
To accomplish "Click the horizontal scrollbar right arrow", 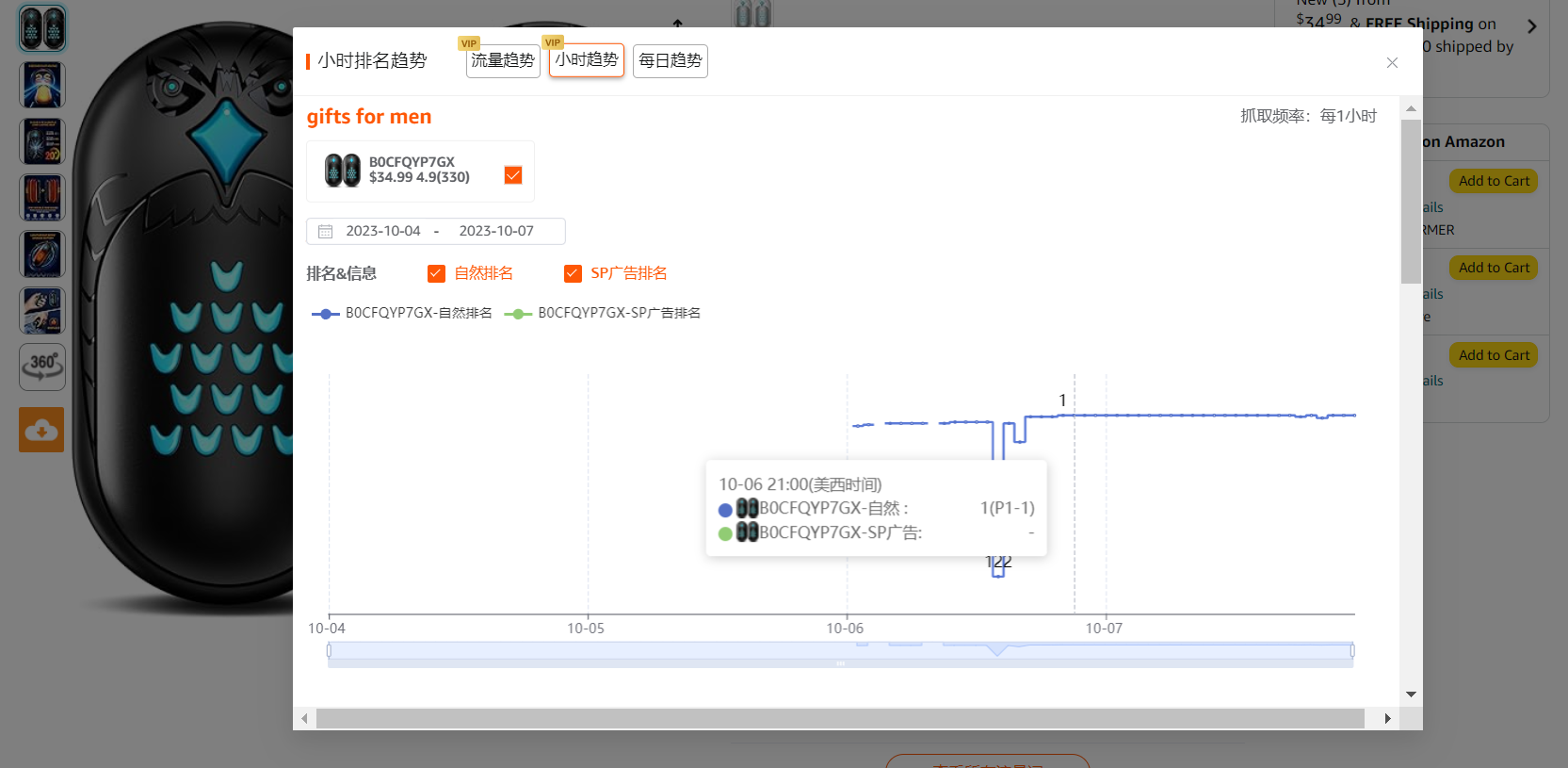I will click(1387, 719).
